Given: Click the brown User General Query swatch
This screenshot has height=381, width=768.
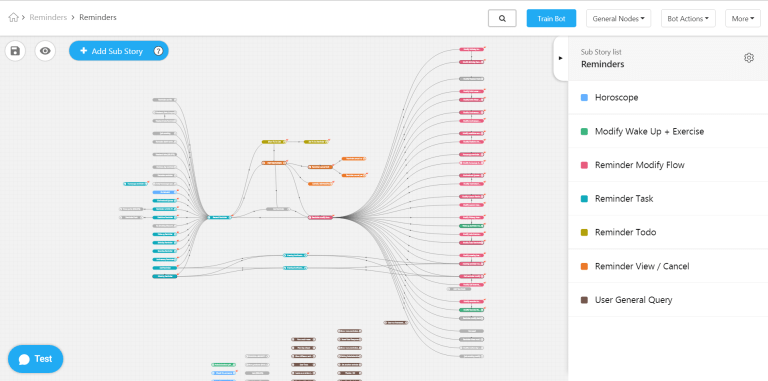Looking at the screenshot, I should pos(584,300).
